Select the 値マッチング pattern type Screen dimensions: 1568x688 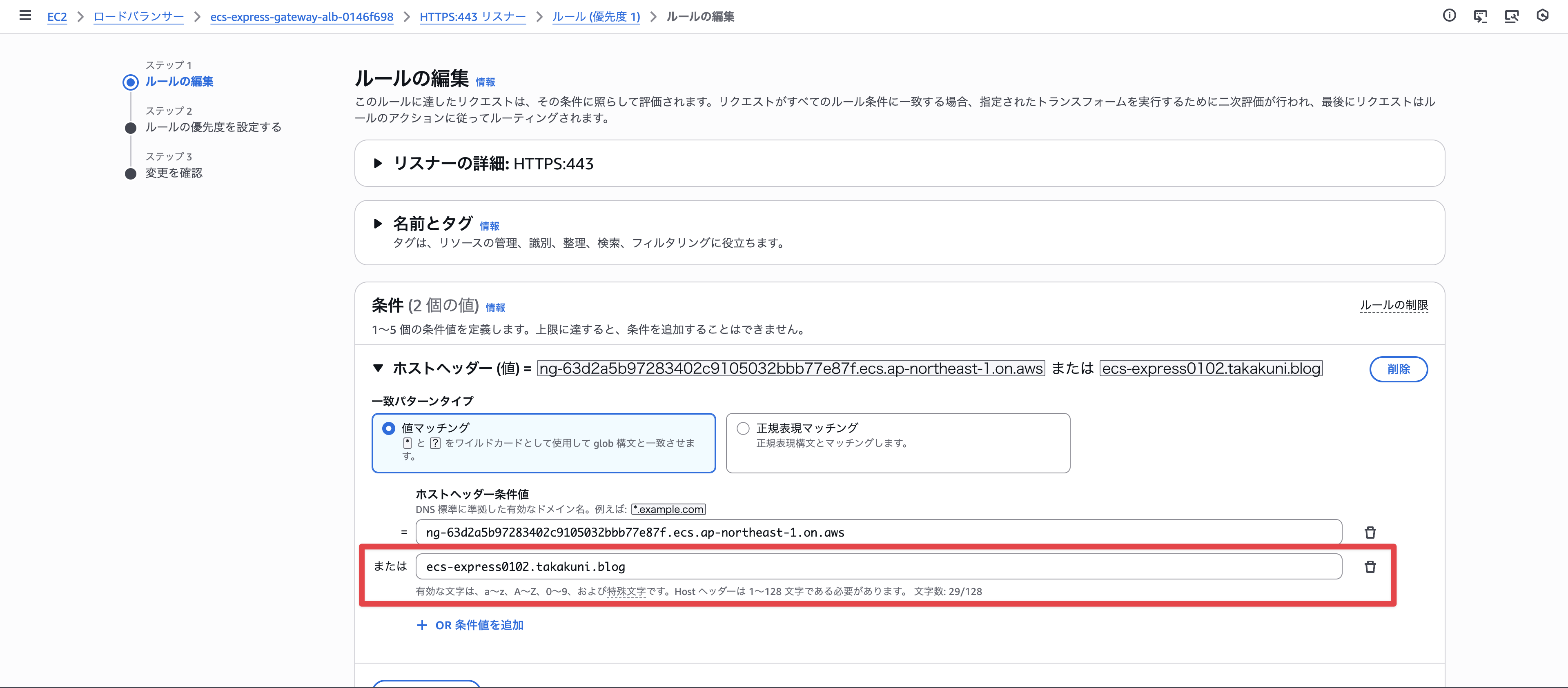pos(388,428)
